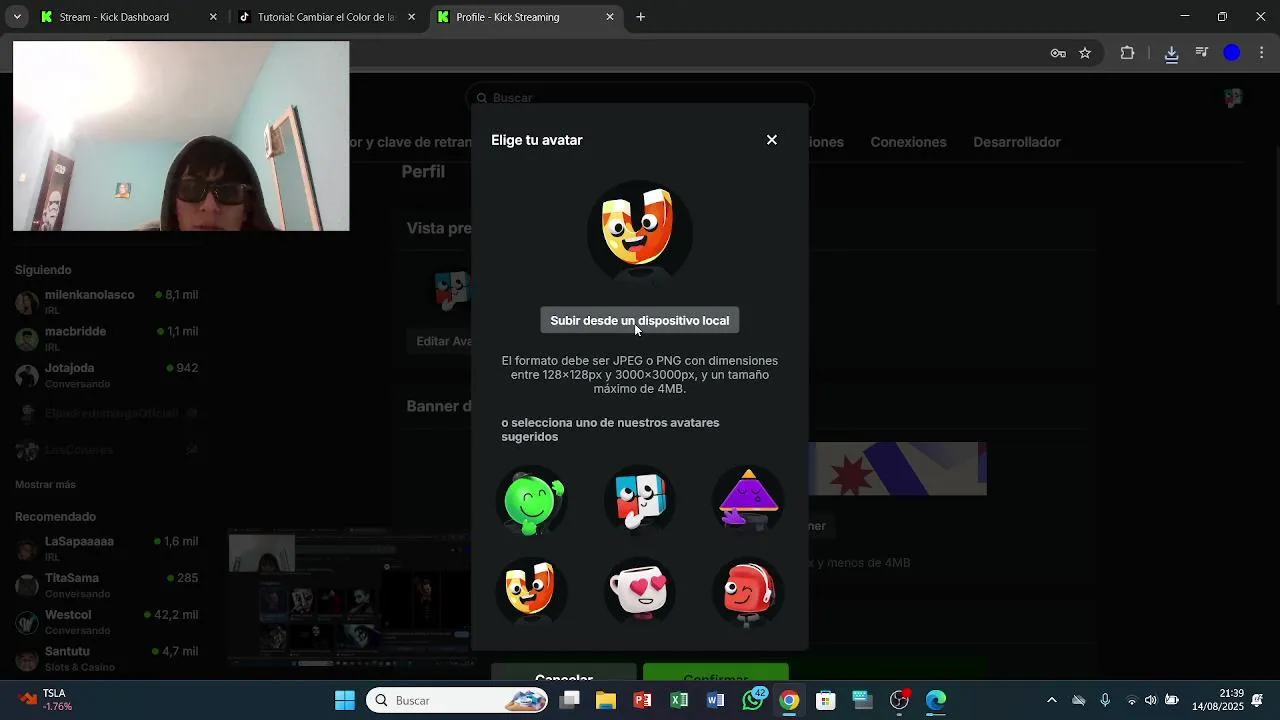Screen dimensions: 1280x720
Task: Open a new browser tab
Action: [641, 17]
